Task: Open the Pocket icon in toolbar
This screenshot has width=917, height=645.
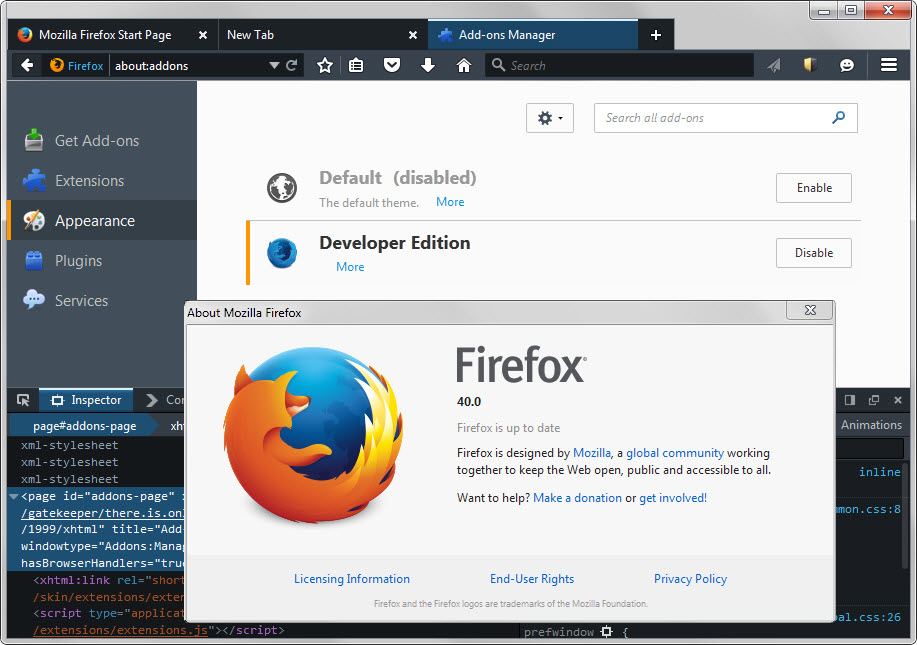Action: pos(392,65)
